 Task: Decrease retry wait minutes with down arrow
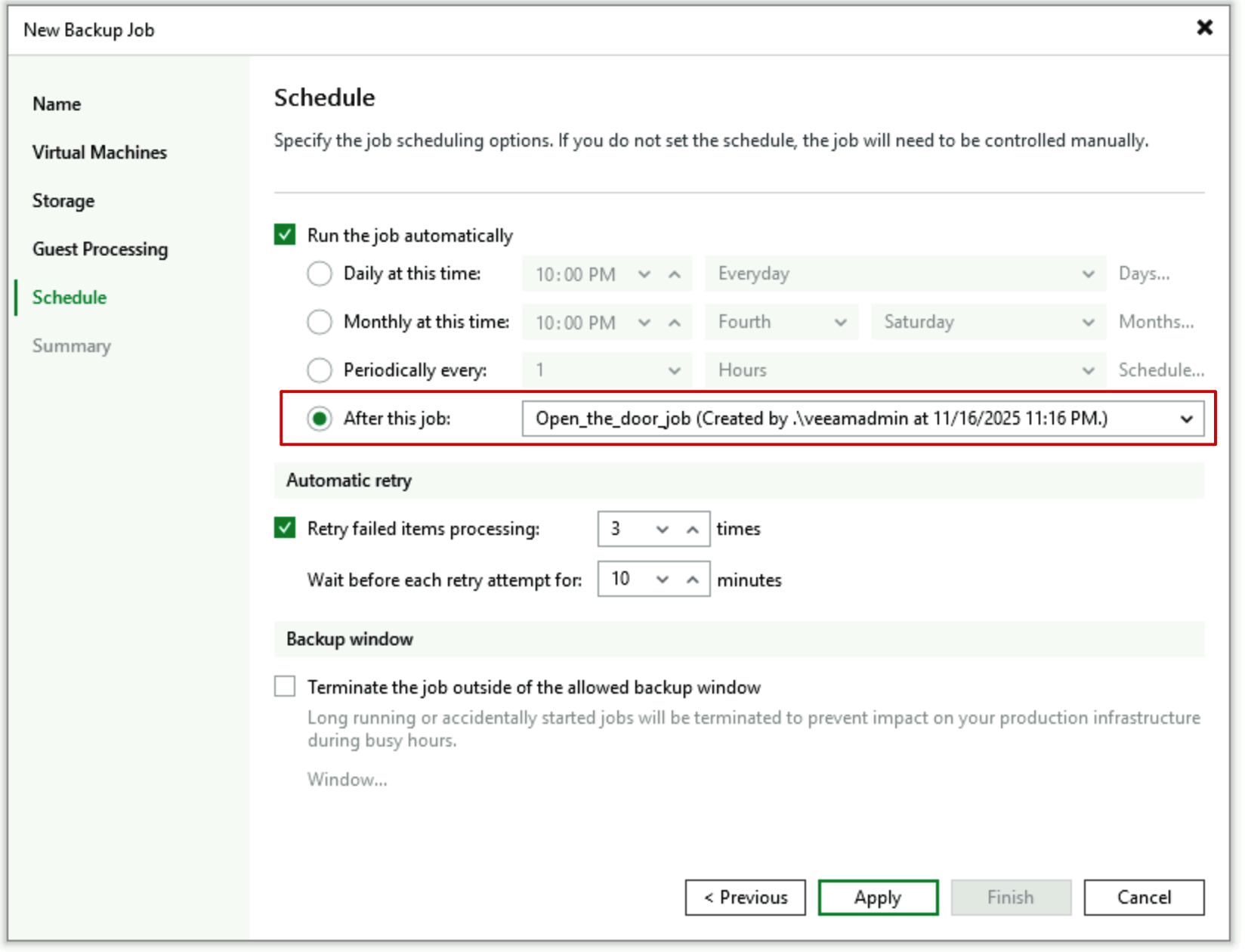[x=662, y=580]
